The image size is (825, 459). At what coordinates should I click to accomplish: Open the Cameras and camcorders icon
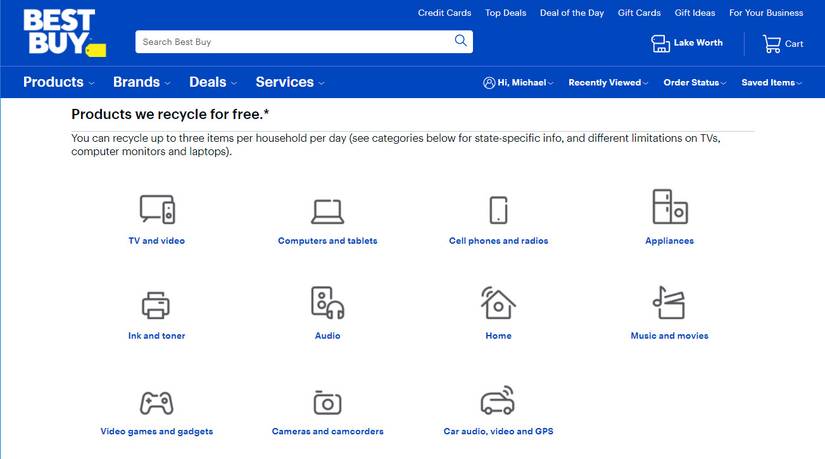327,403
